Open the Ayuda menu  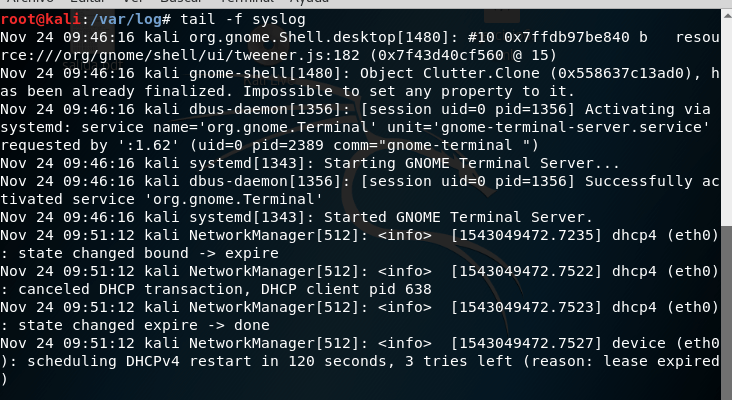coord(309,1)
